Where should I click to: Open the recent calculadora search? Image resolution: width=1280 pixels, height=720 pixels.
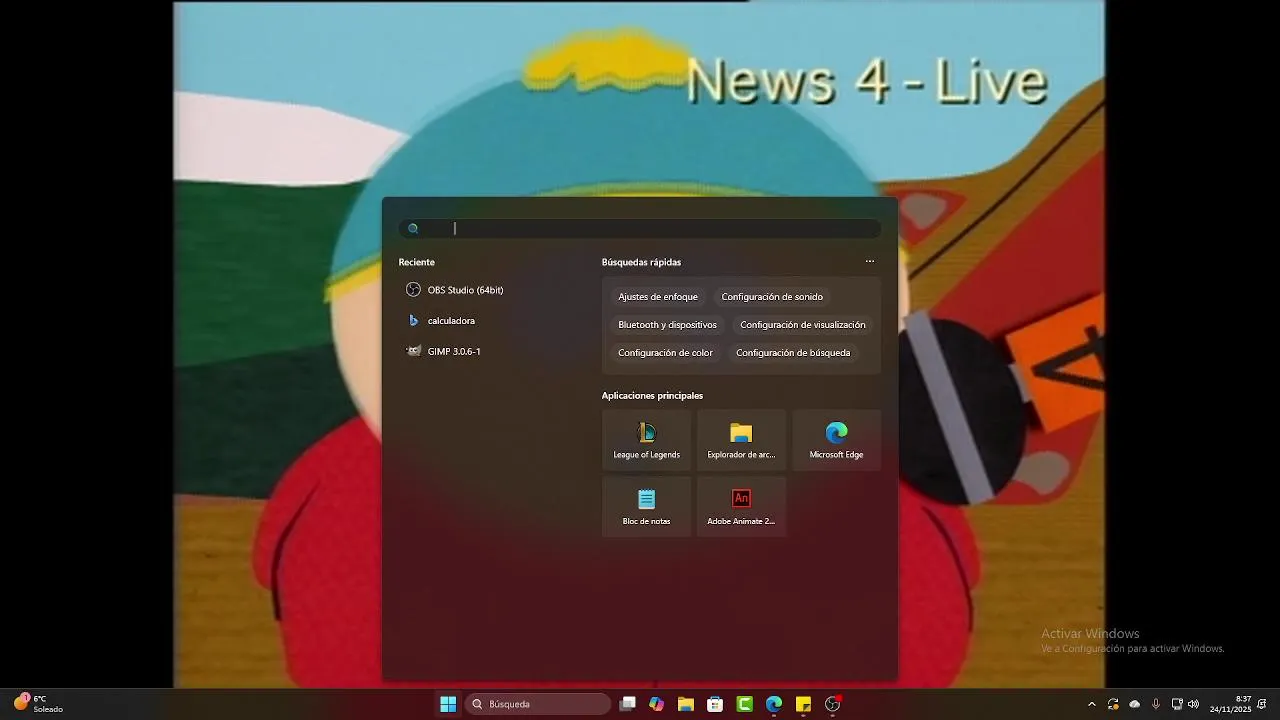[441, 321]
